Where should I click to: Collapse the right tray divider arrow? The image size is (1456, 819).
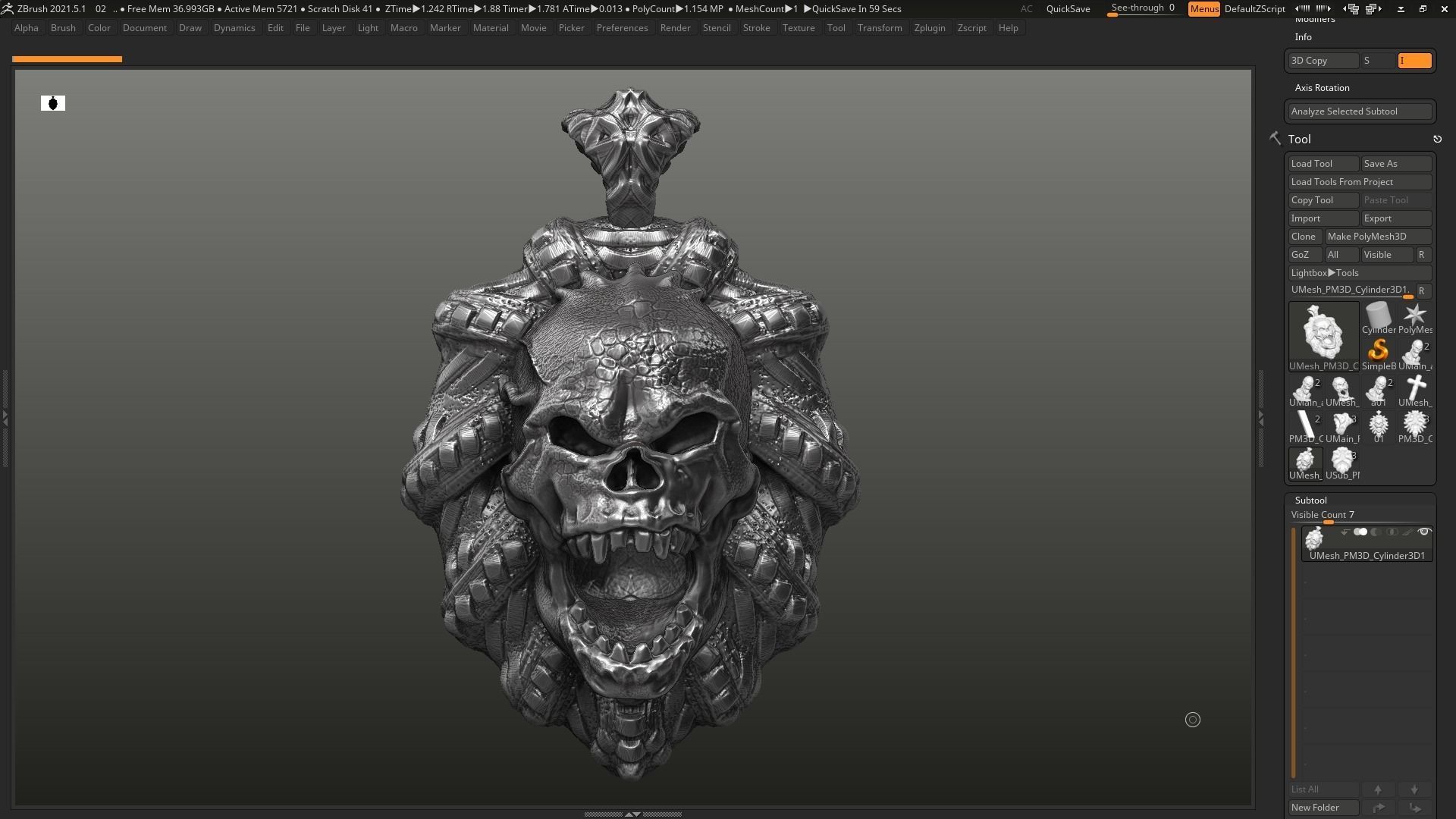(x=1260, y=417)
